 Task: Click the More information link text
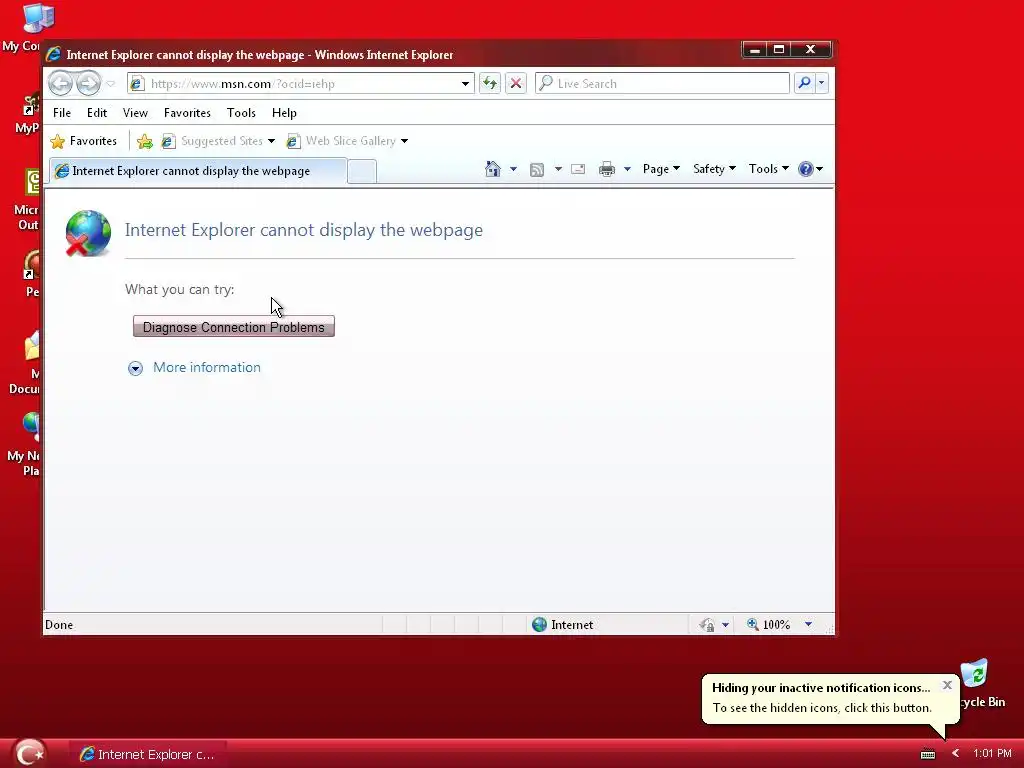tap(206, 367)
